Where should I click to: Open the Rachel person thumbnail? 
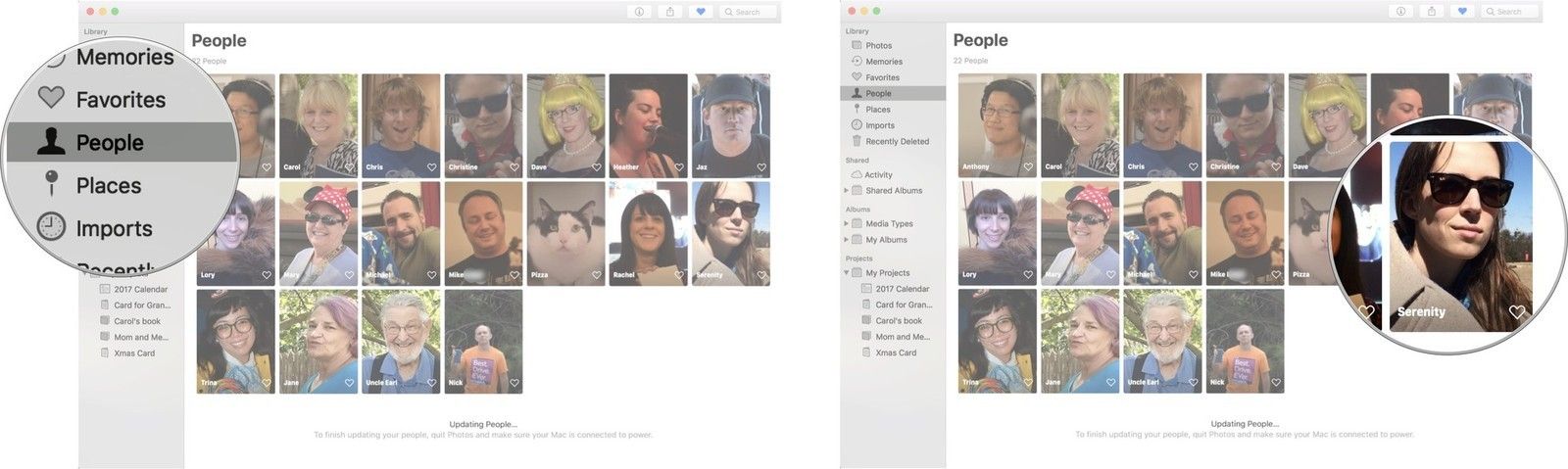(648, 233)
